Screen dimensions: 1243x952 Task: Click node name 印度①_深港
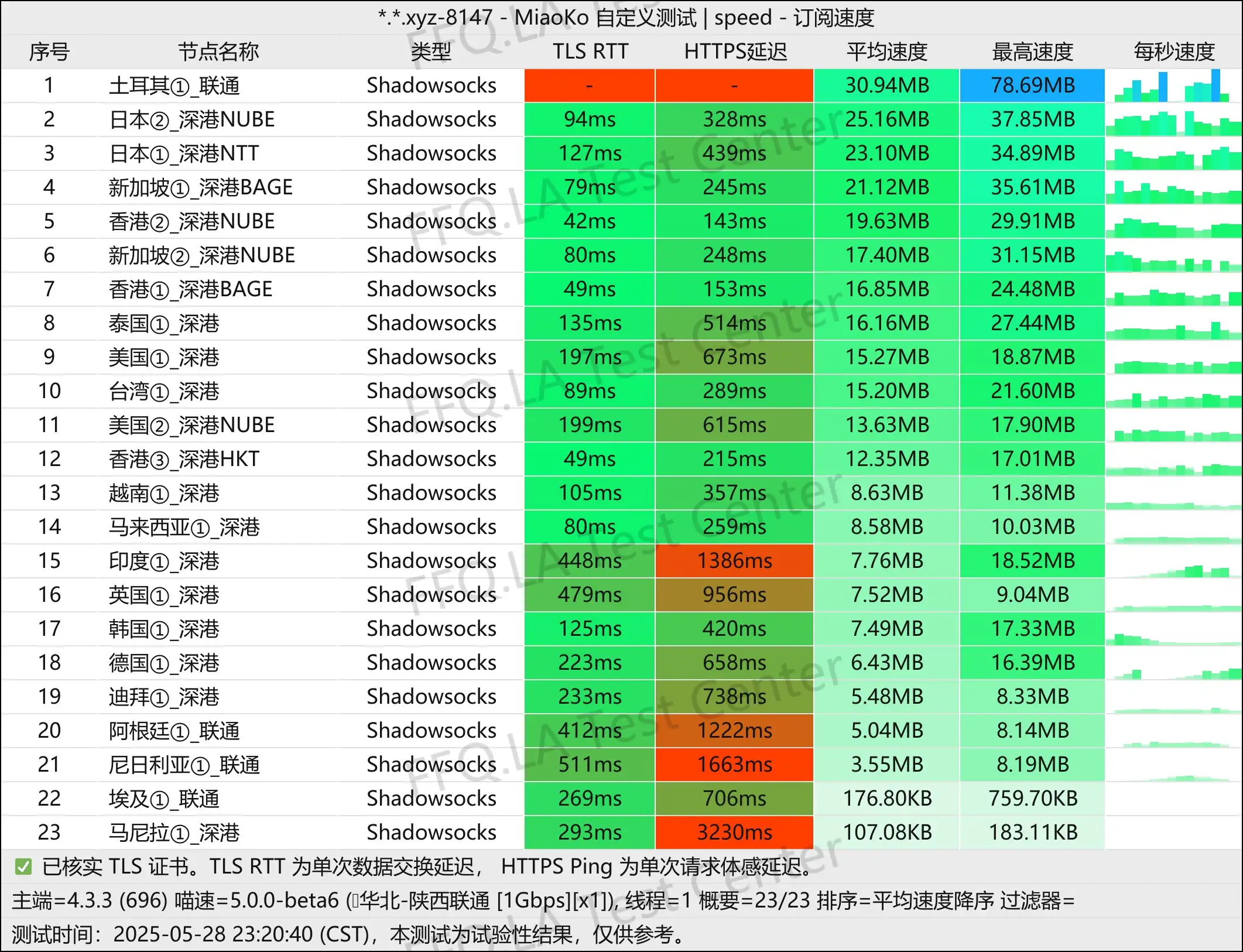tap(164, 561)
